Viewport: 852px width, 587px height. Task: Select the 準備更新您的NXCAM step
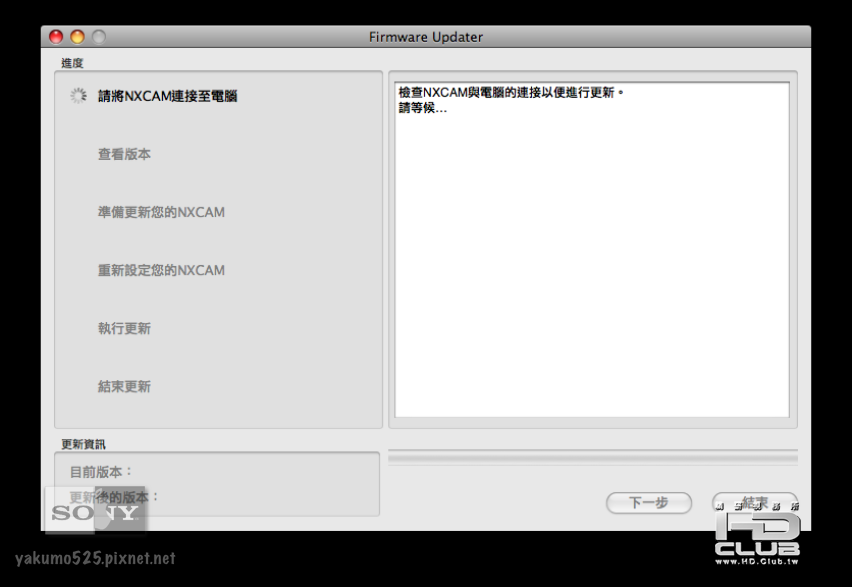tap(161, 213)
